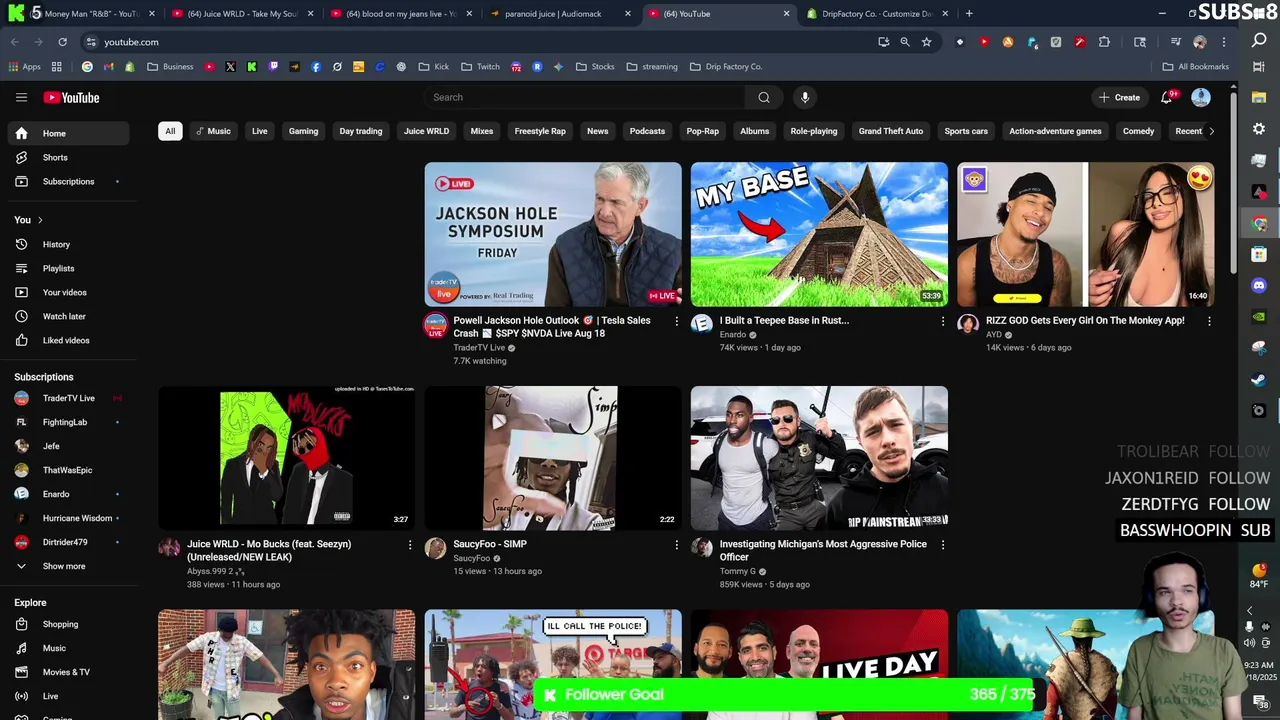This screenshot has width=1280, height=720.
Task: Open more options for Teepee Base video
Action: click(x=942, y=321)
